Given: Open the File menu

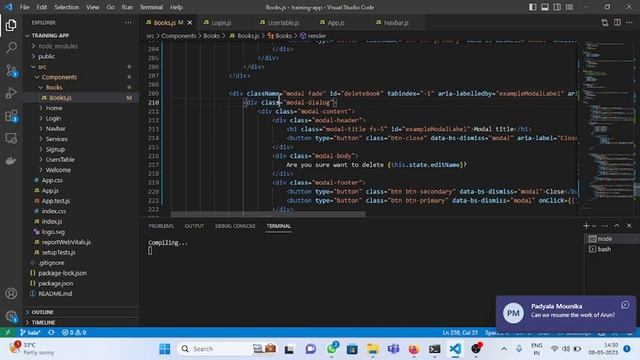Looking at the screenshot, I should pyautogui.click(x=24, y=7).
